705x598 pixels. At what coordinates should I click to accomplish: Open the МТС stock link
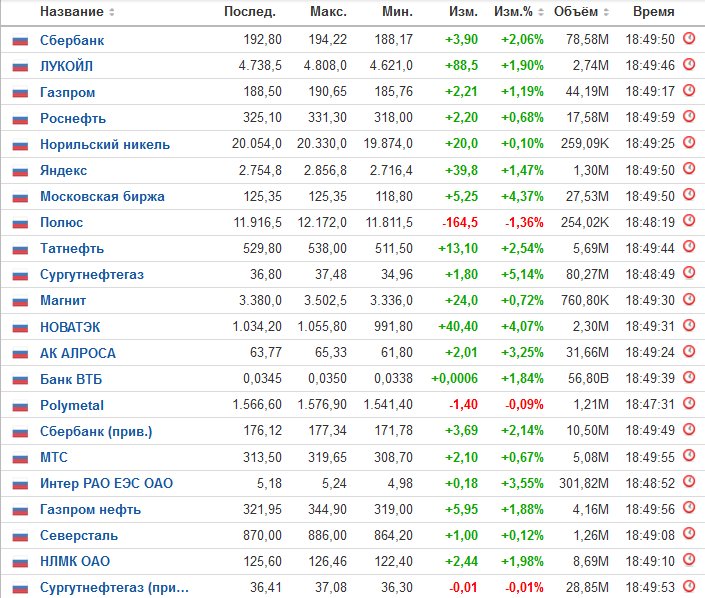[x=54, y=457]
